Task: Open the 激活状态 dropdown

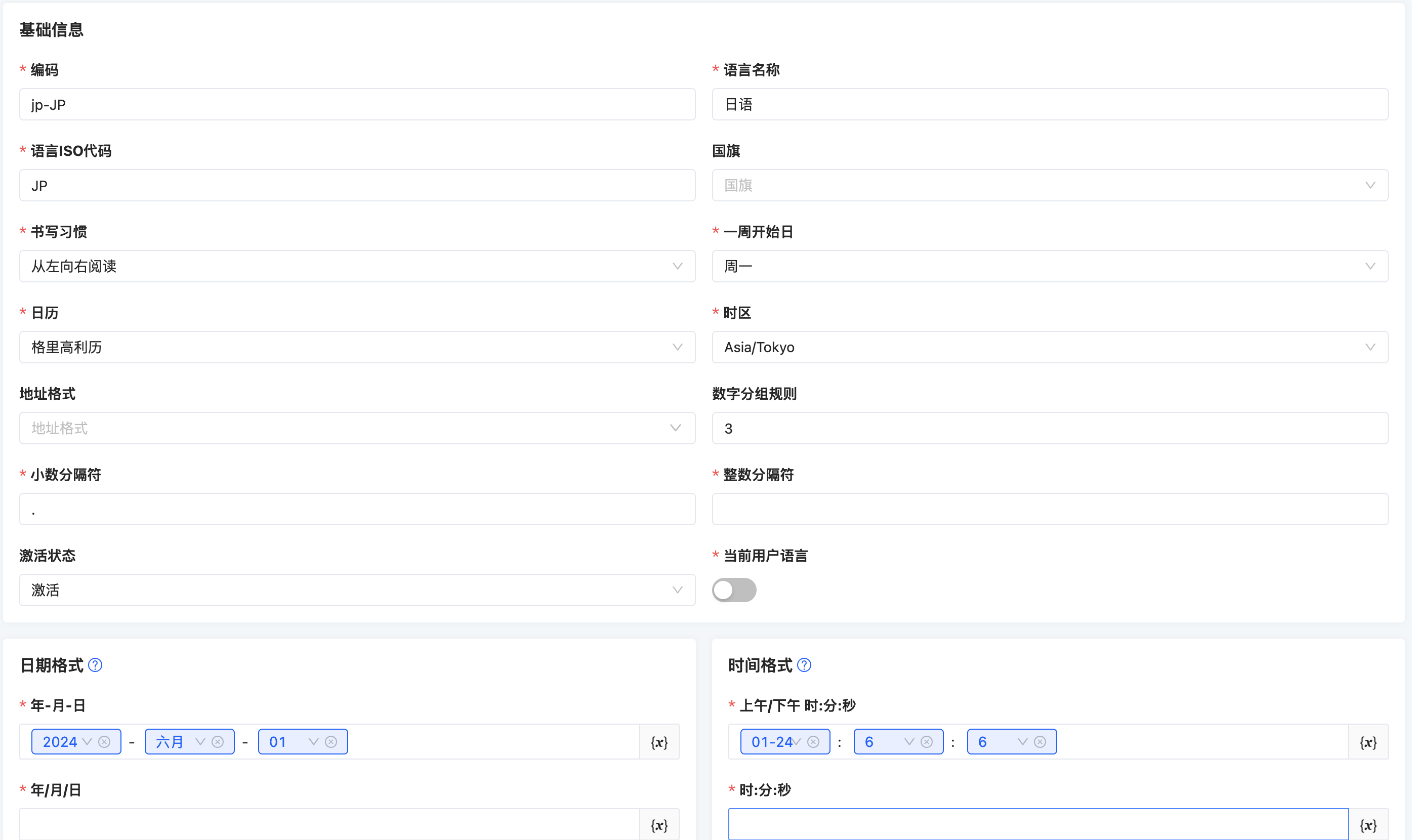Action: tap(356, 590)
